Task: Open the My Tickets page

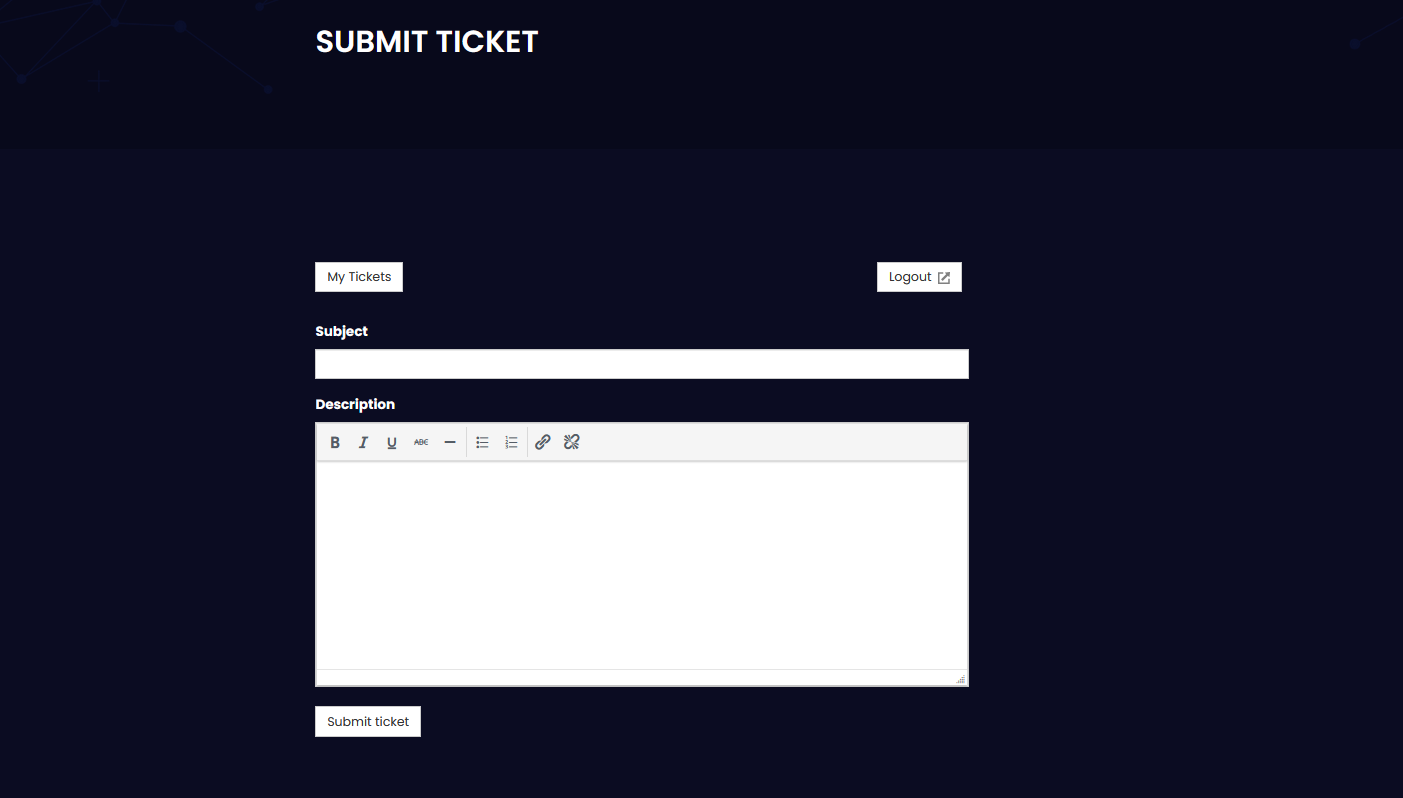Action: click(x=358, y=276)
